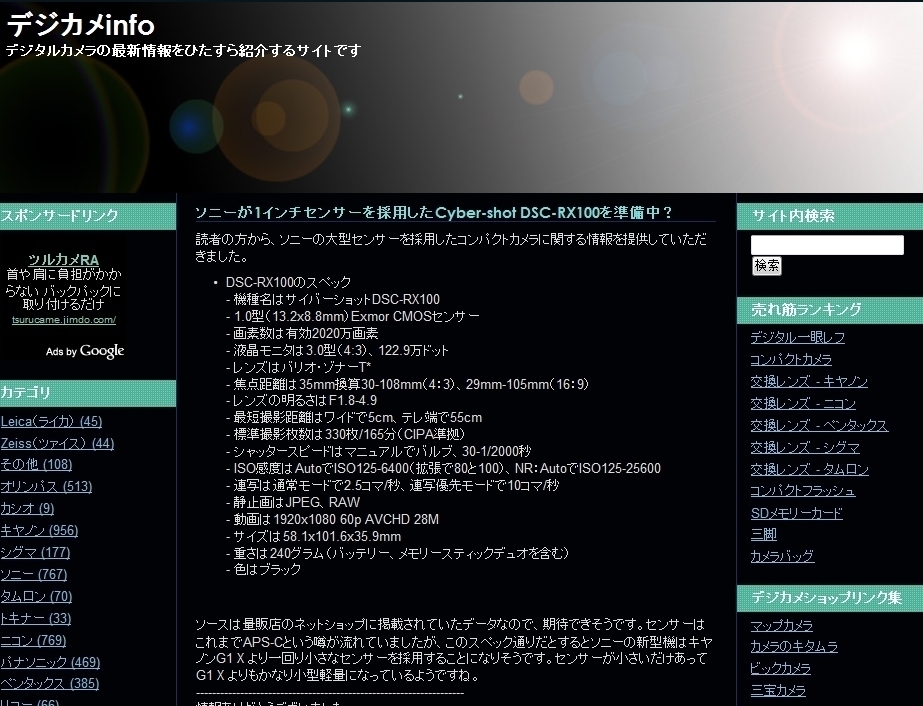Open the キヤノン (956) category
923x706 pixels.
(x=39, y=531)
